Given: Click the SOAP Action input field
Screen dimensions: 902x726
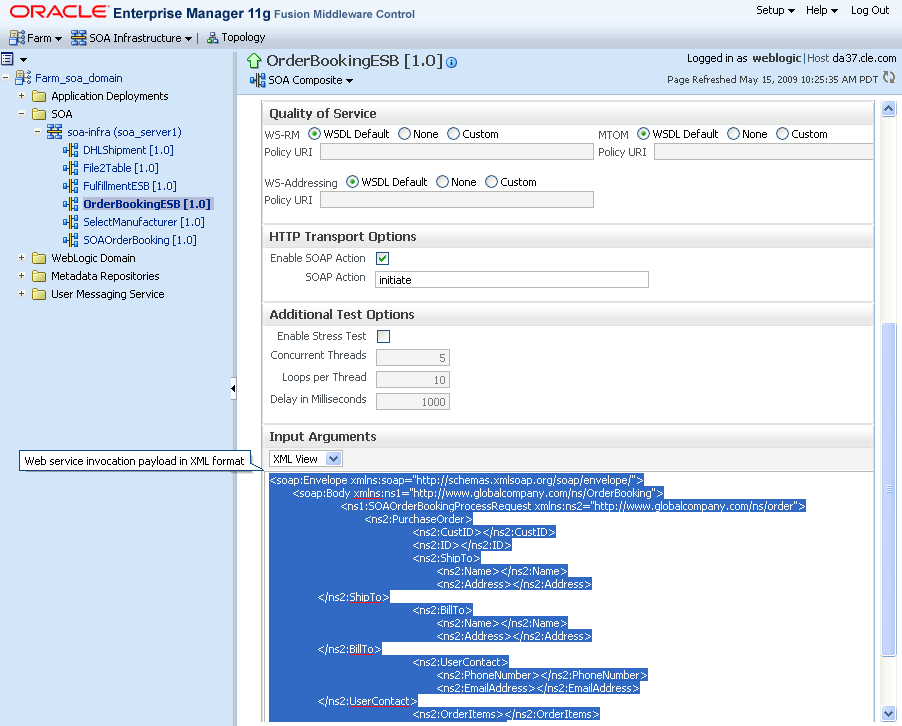Looking at the screenshot, I should click(511, 280).
